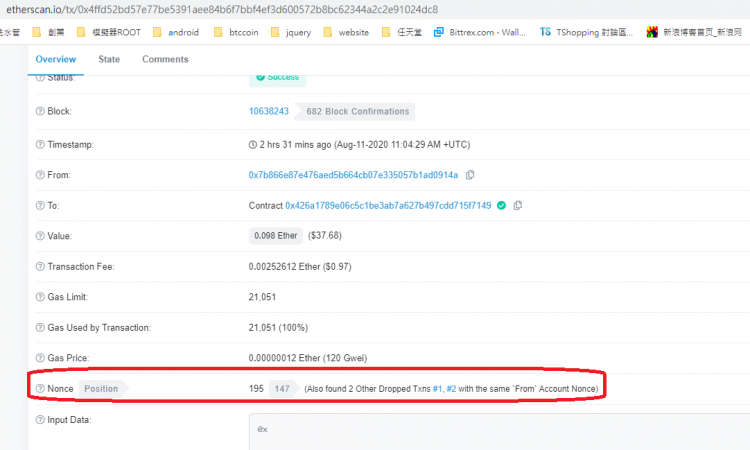The height and width of the screenshot is (450, 750).
Task: Open the btccoin bookmark folder
Action: [x=236, y=32]
